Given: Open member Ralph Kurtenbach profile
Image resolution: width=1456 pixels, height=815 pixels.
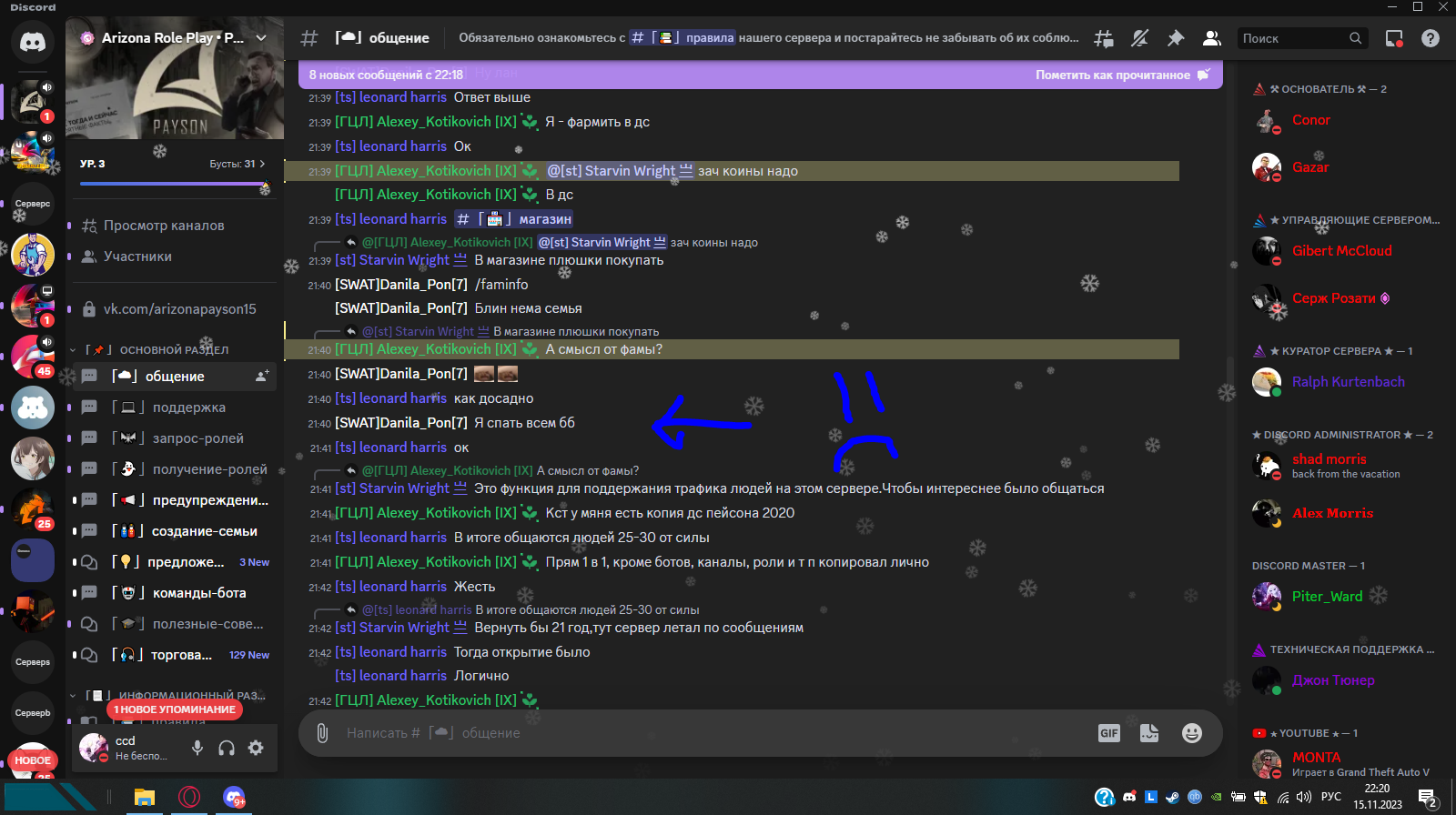Looking at the screenshot, I should tap(1341, 382).
